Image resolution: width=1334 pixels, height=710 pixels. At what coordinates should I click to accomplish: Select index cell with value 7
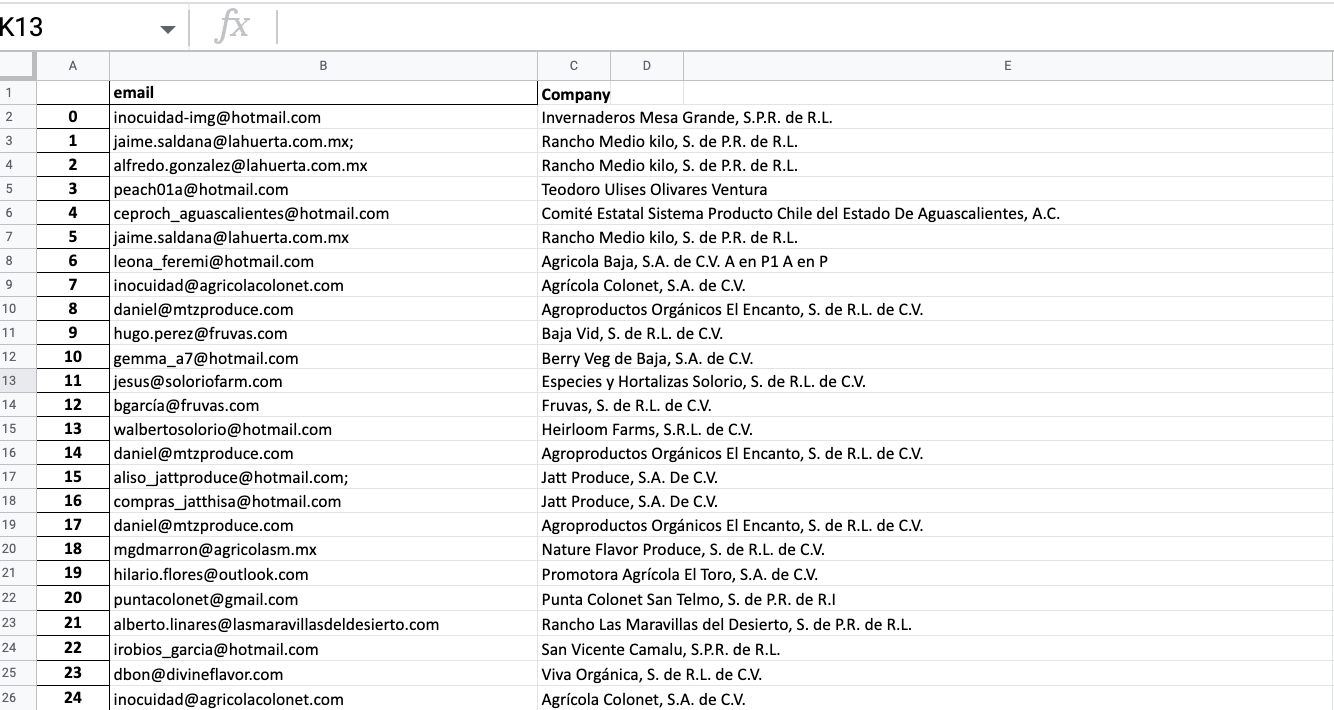(x=73, y=285)
